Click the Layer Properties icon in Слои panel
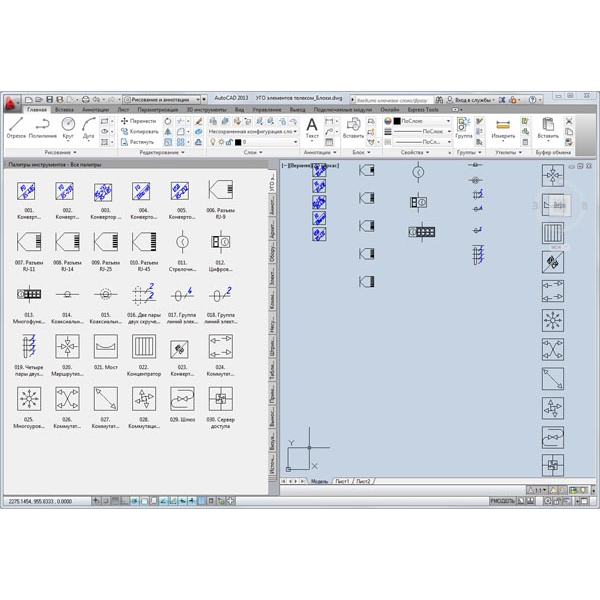600x600 pixels. click(x=213, y=121)
